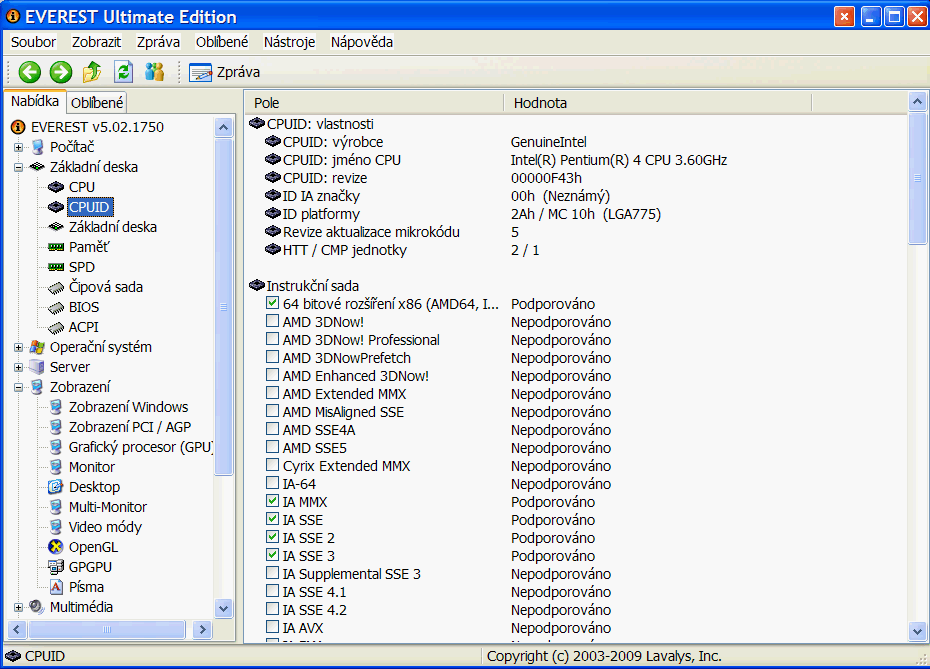Click the Up level arrow icon

(92, 72)
